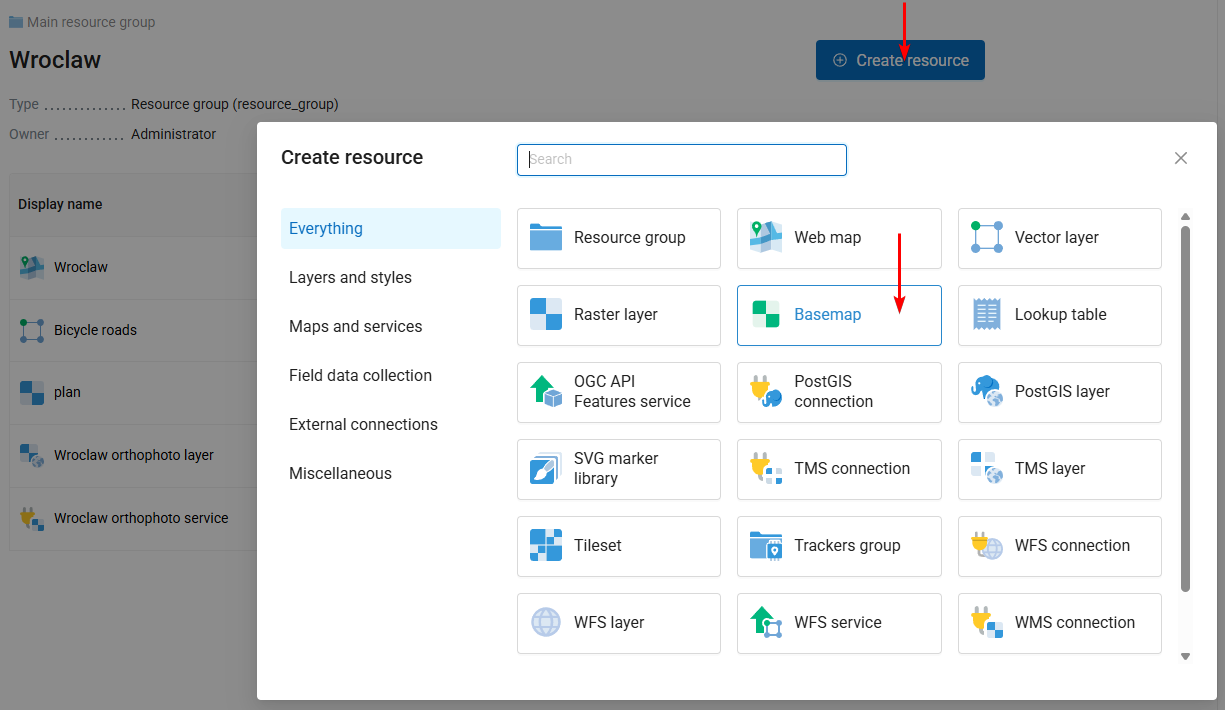Select the Web map icon
The height and width of the screenshot is (710, 1225).
pyautogui.click(x=766, y=238)
